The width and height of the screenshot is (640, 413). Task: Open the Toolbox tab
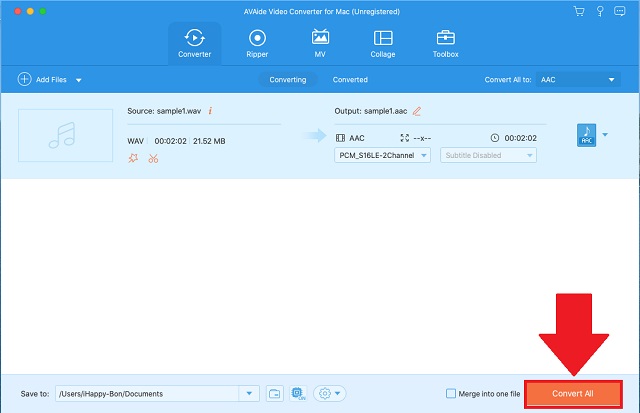coord(445,43)
